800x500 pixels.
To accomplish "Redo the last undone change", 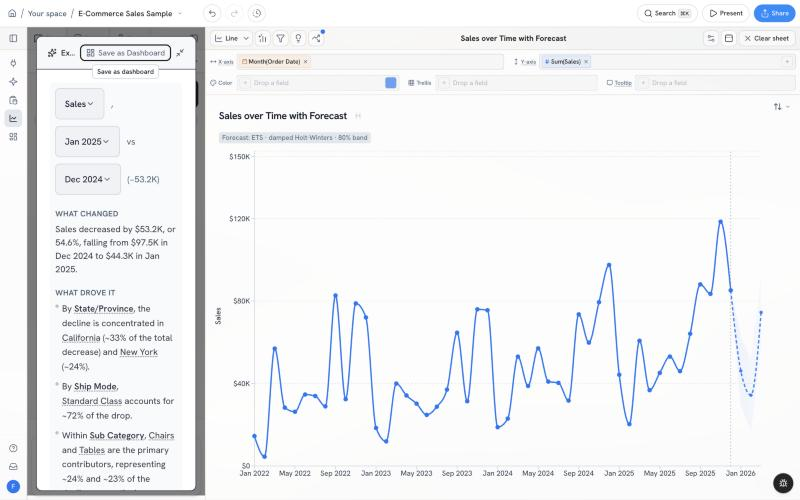I will point(234,13).
